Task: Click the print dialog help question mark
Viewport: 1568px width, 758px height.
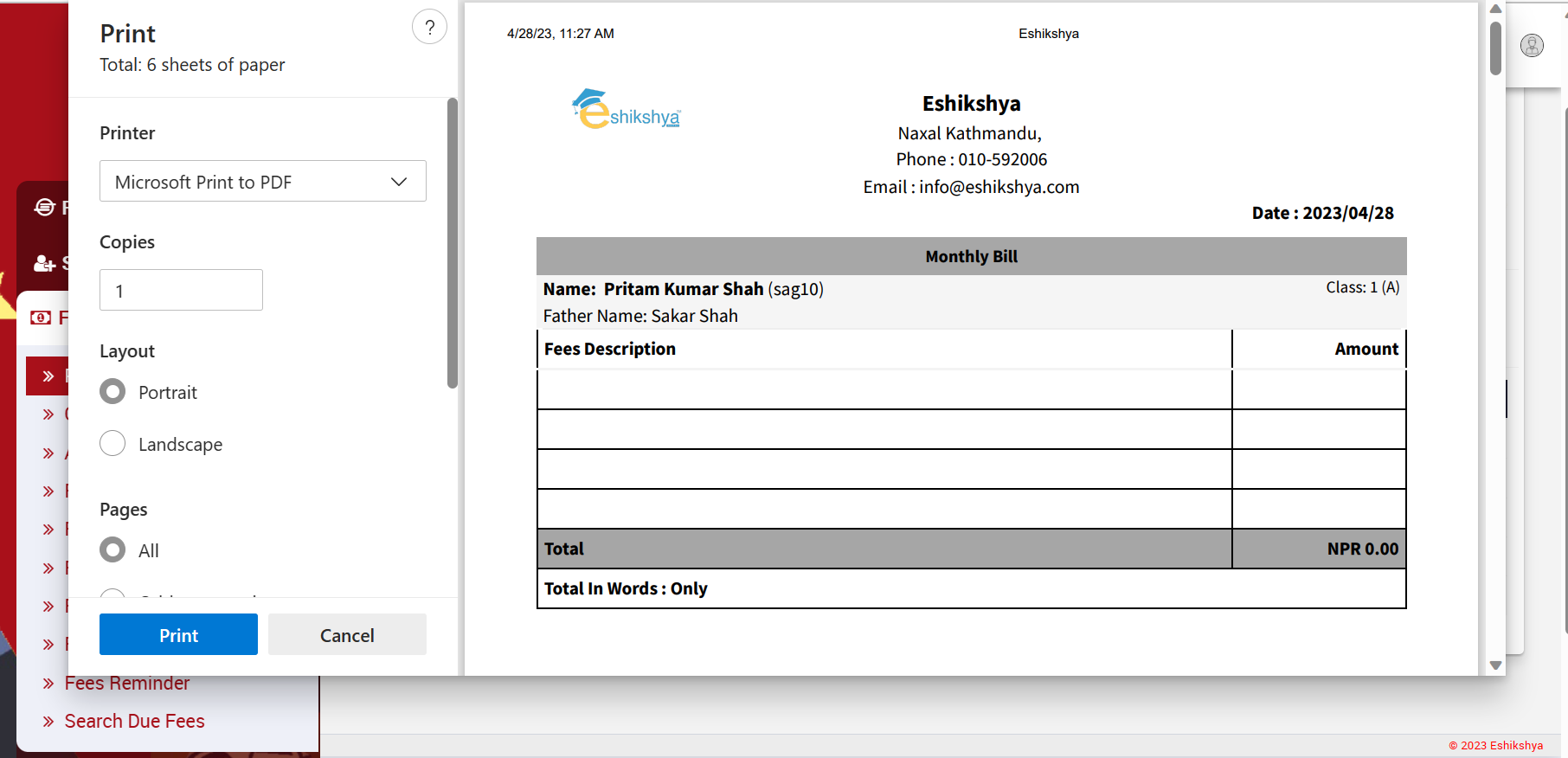Action: [429, 27]
